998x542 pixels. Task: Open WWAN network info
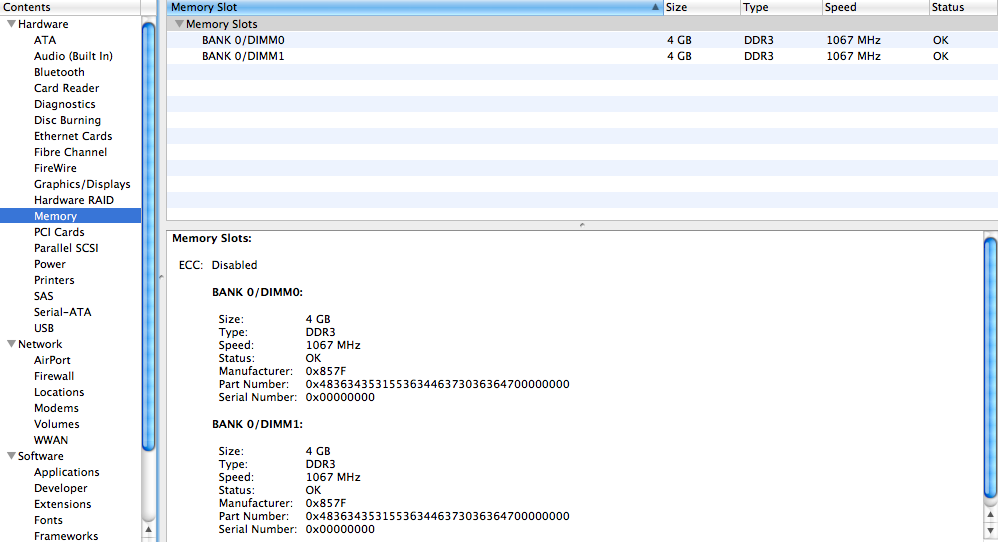coord(51,440)
